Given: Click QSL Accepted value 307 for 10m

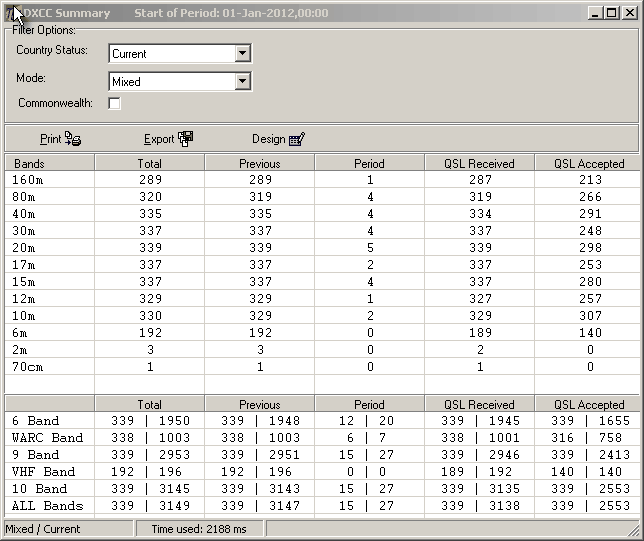Looking at the screenshot, I should 590,316.
